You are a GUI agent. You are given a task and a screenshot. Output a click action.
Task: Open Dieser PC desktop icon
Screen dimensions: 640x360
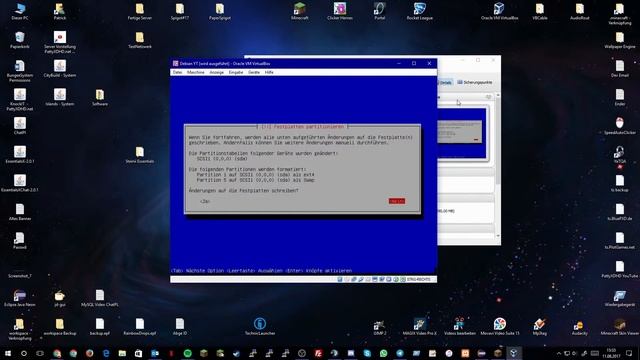click(20, 11)
